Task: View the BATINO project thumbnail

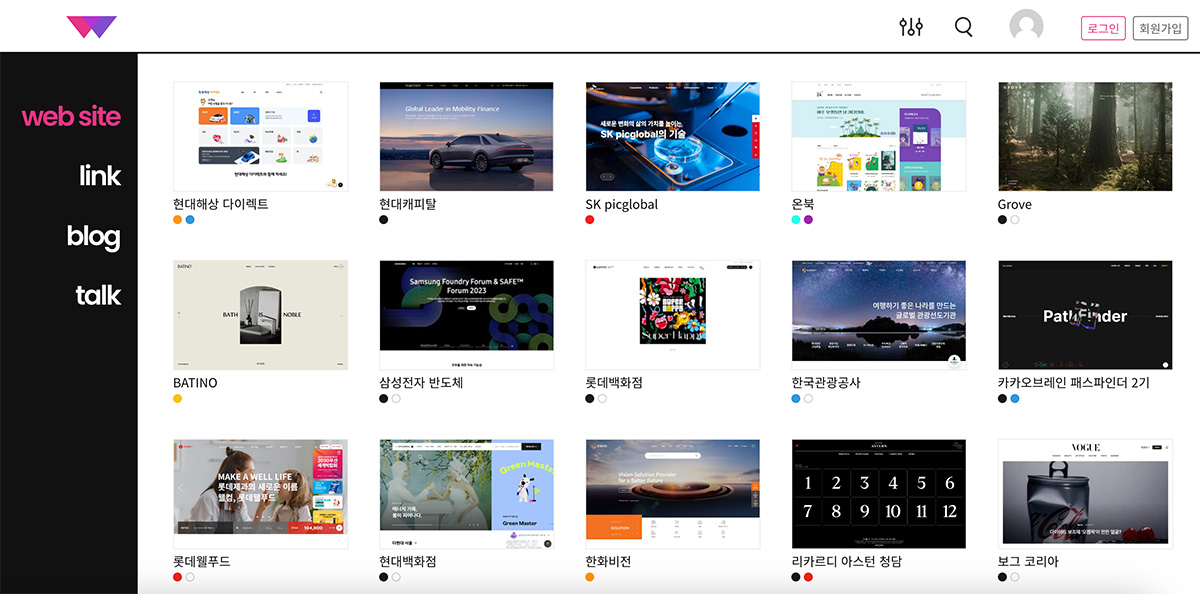Action: (260, 314)
